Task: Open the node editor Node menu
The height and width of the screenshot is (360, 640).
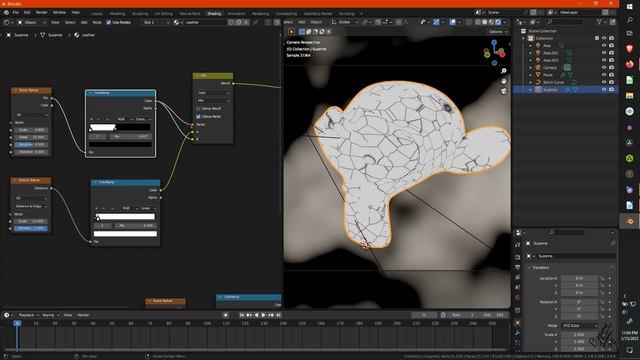Action: tap(97, 22)
